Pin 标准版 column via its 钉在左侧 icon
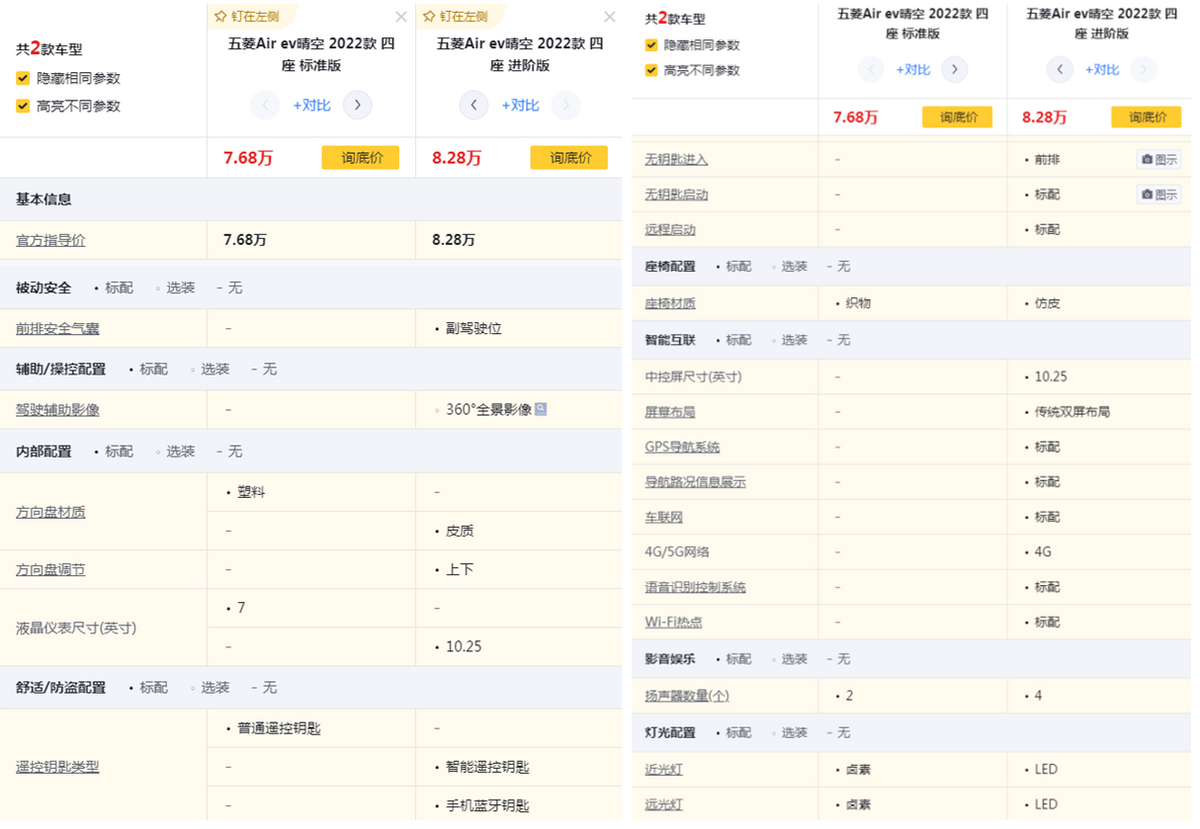The image size is (1200, 829). pos(221,16)
